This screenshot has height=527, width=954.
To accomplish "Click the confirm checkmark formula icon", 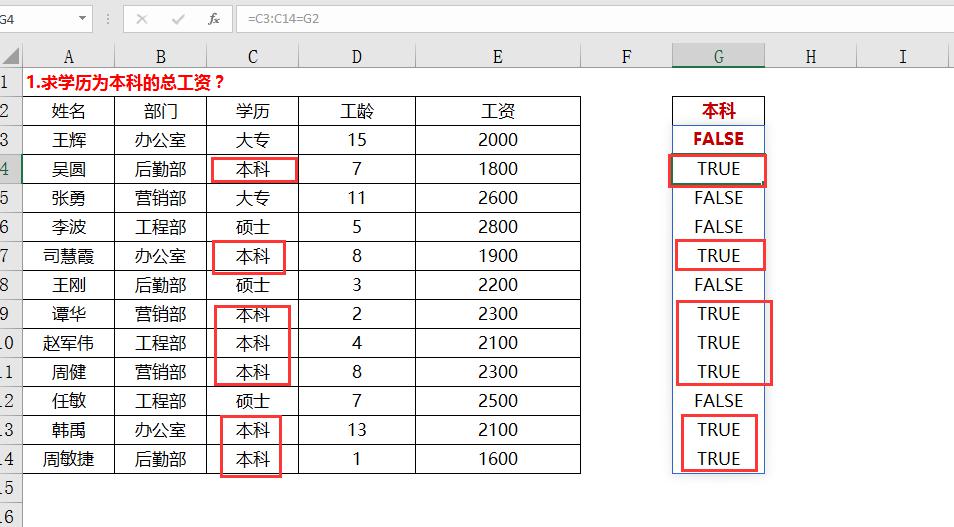I will (x=178, y=19).
